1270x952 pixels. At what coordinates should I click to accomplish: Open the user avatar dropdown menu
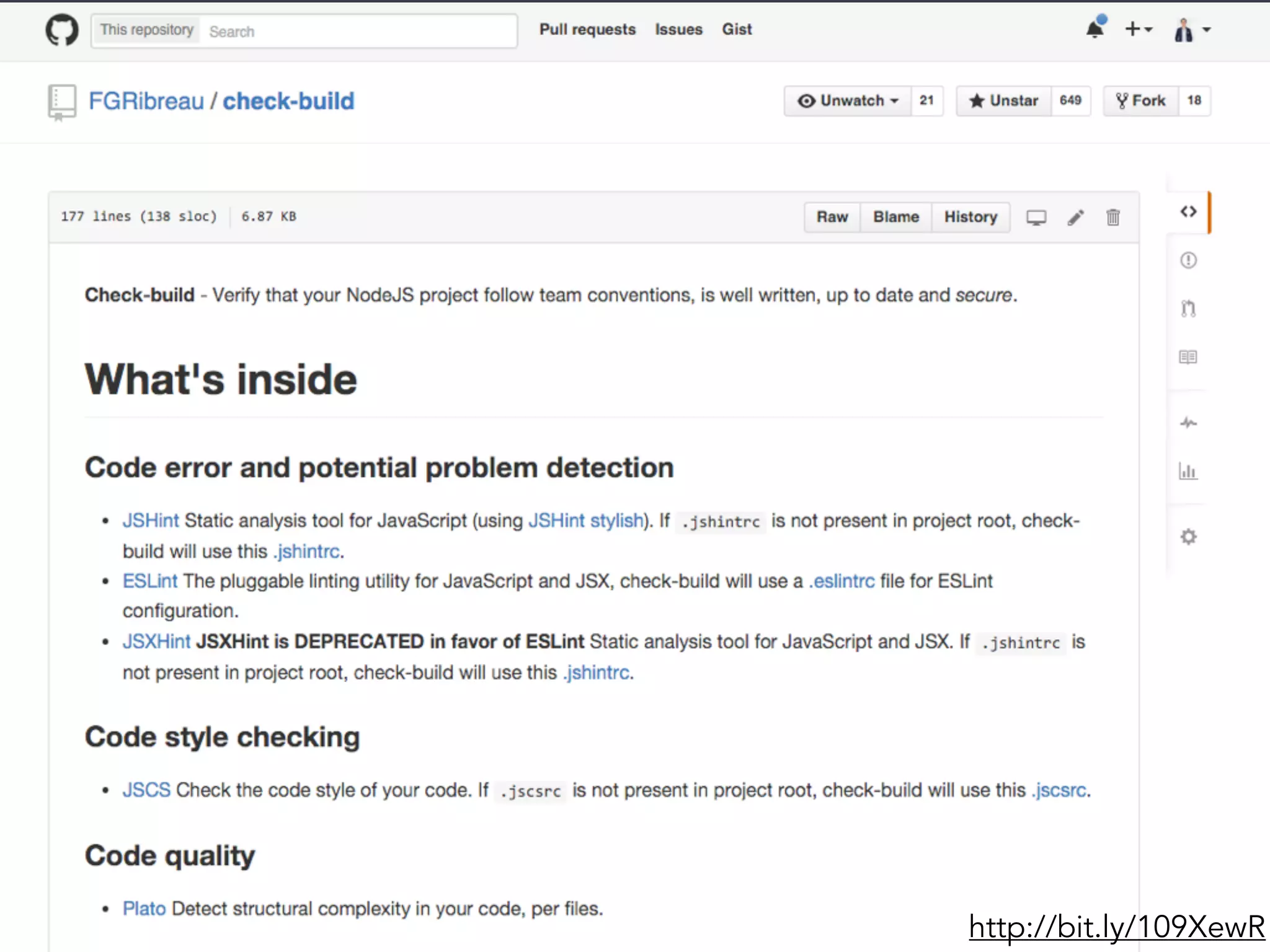1192,30
